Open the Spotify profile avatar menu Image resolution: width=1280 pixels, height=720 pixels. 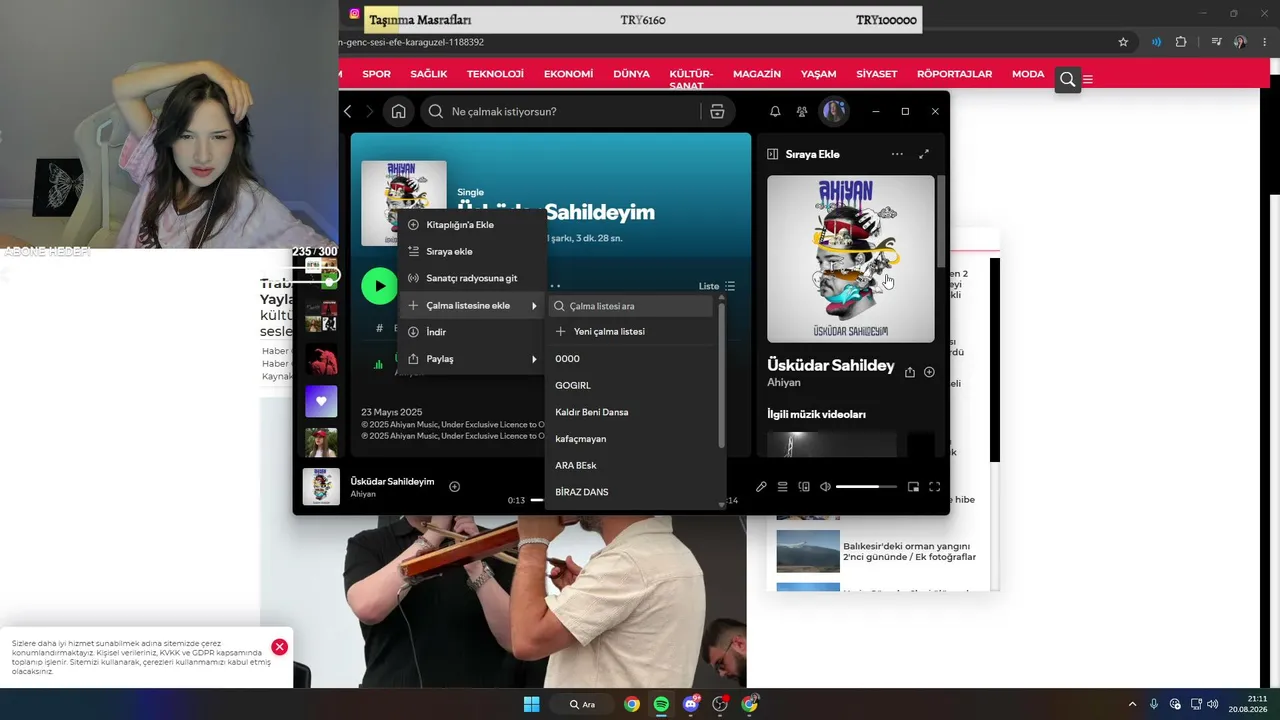coord(834,112)
